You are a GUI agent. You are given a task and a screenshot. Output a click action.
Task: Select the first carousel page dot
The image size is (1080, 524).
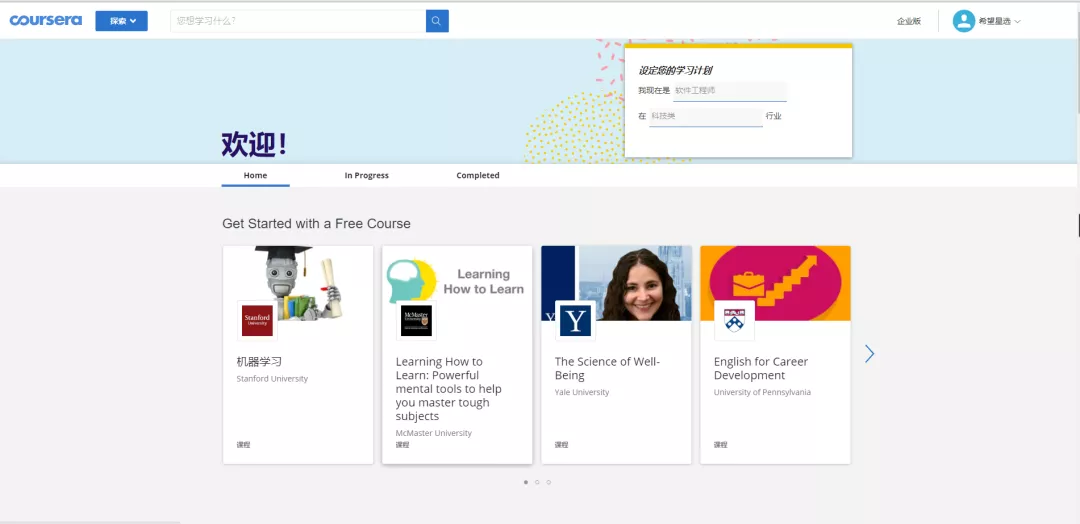(526, 482)
